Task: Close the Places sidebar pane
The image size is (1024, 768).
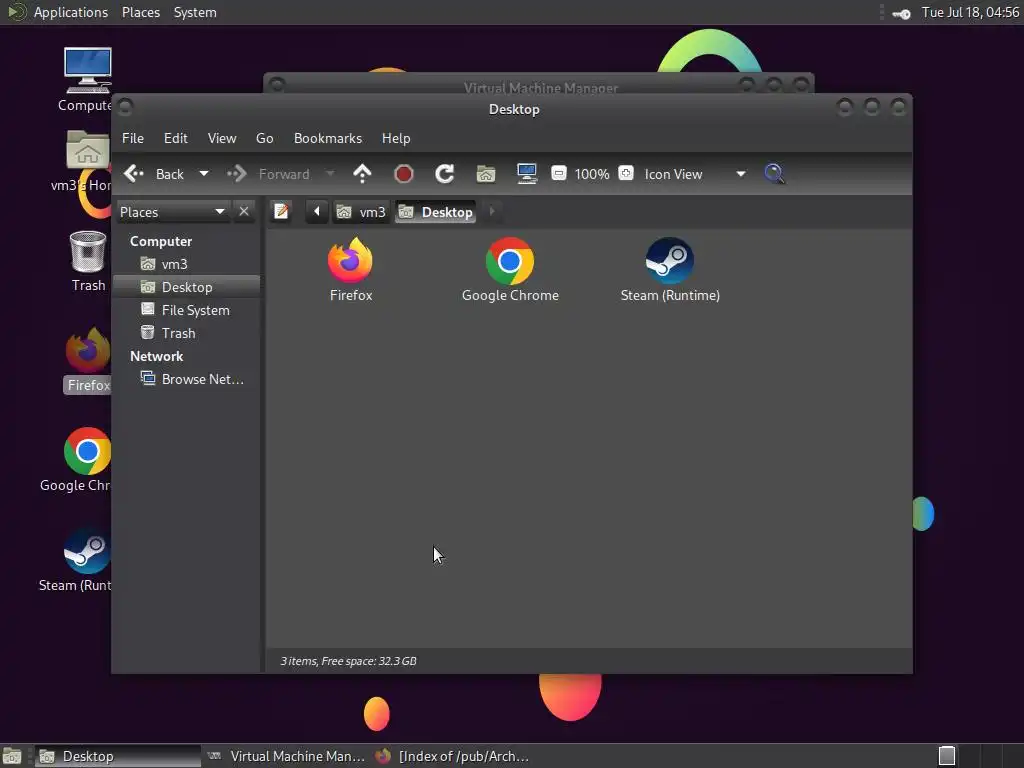Action: coord(244,212)
